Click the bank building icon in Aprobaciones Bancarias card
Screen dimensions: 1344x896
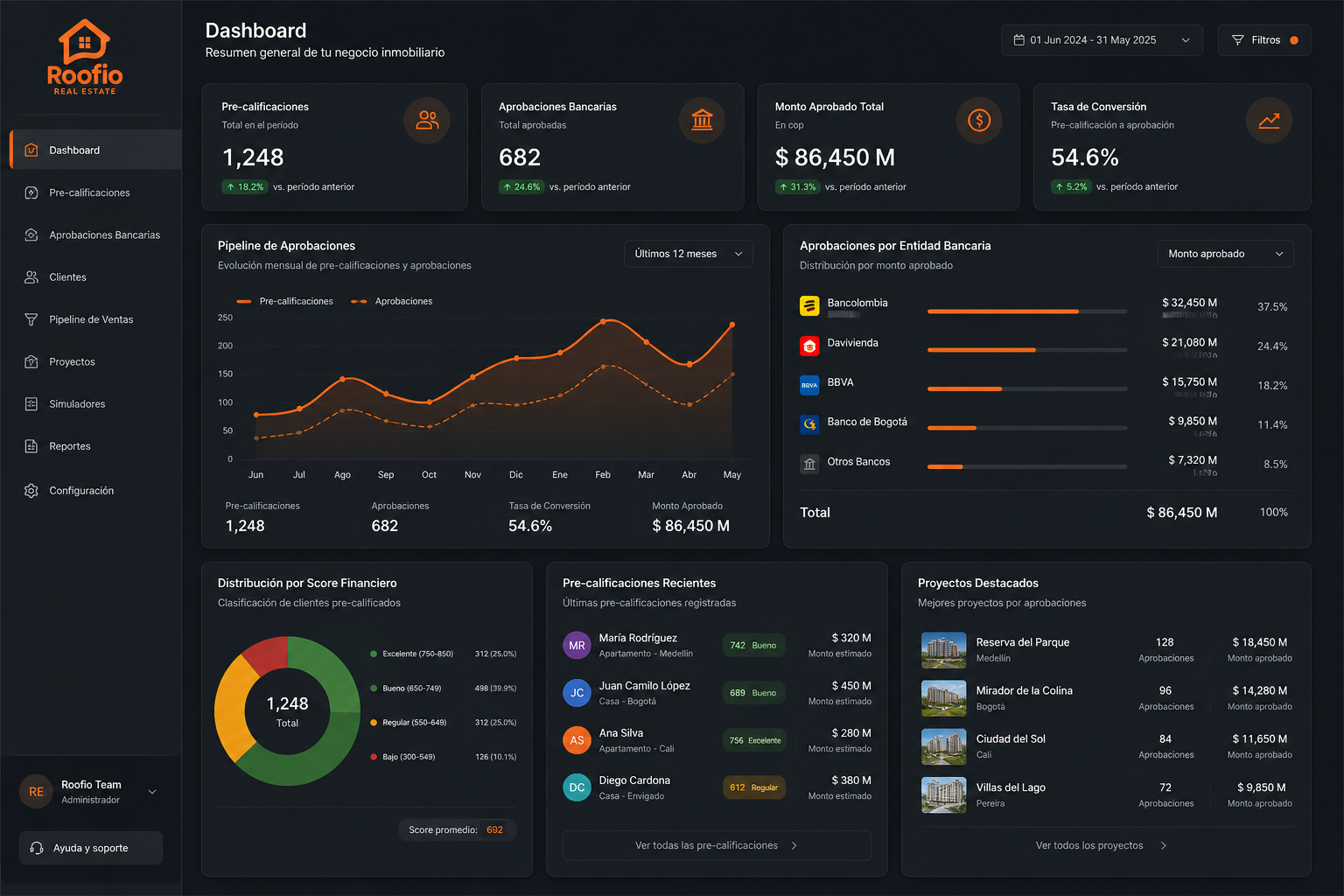point(702,120)
